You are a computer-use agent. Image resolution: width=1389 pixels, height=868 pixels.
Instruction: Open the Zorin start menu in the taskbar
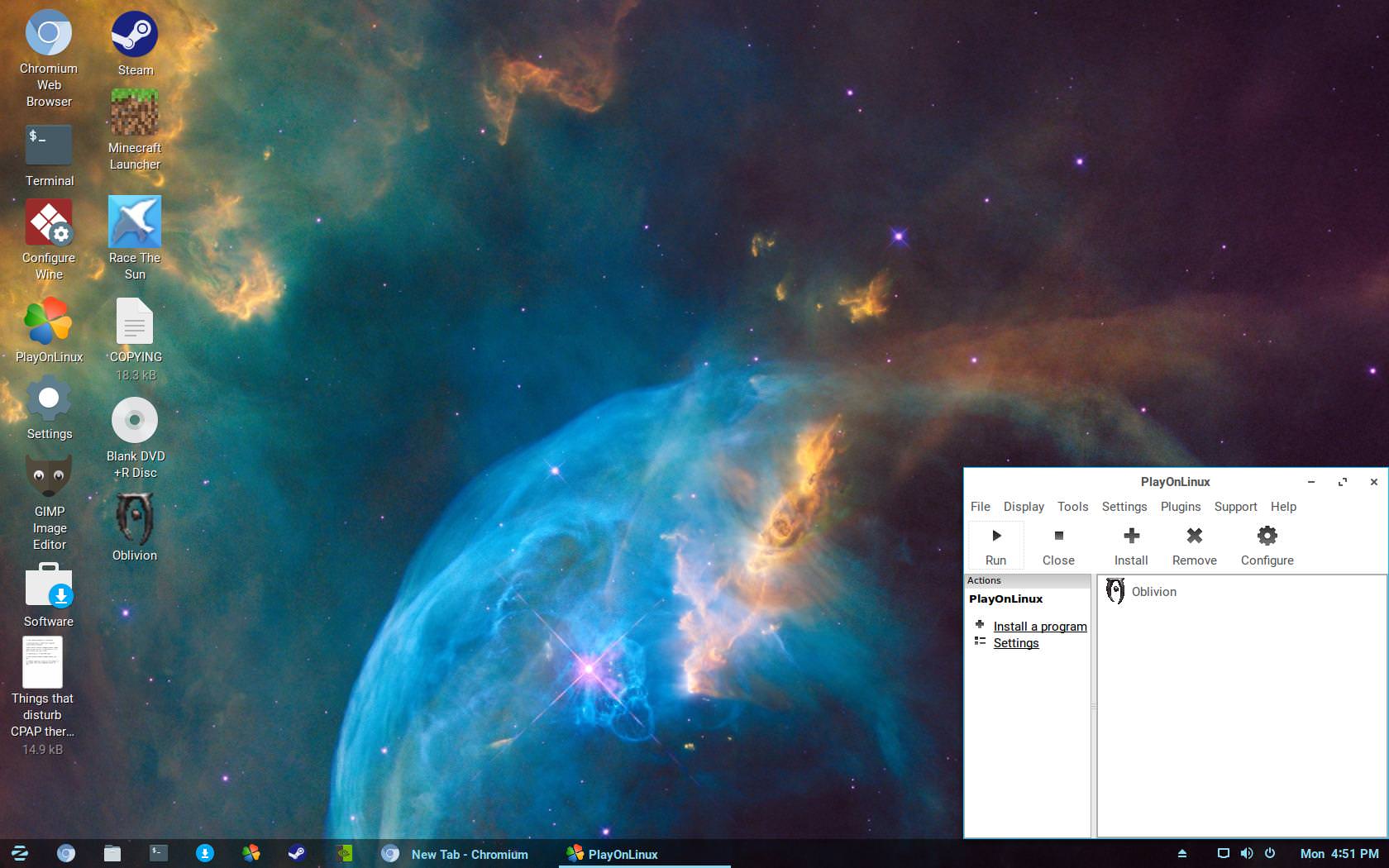coord(20,853)
